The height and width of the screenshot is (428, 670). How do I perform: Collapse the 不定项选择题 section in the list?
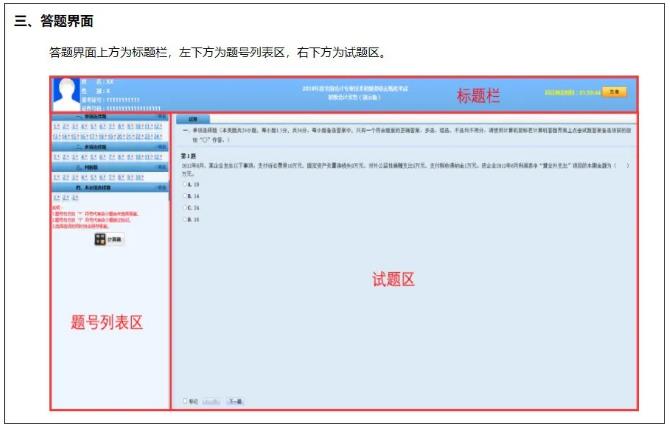pos(163,187)
